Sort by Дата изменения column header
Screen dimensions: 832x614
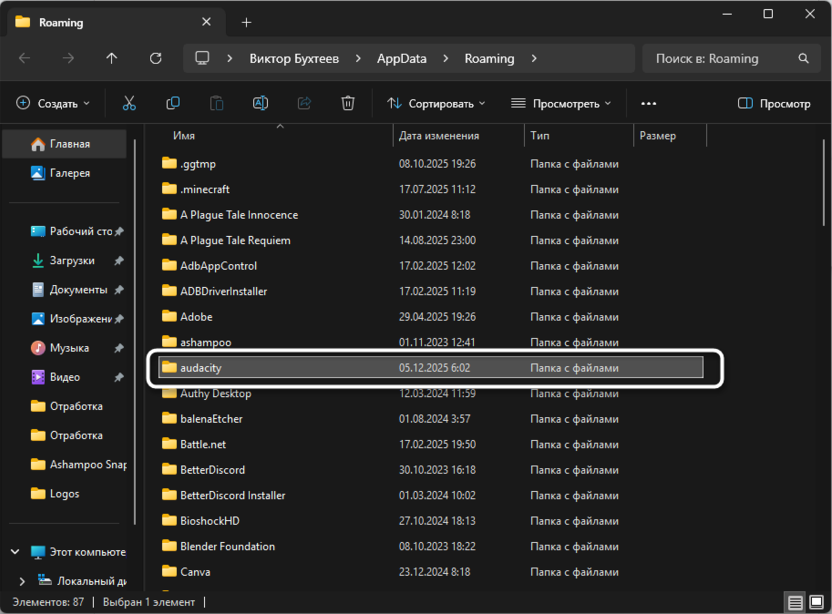[x=438, y=136]
